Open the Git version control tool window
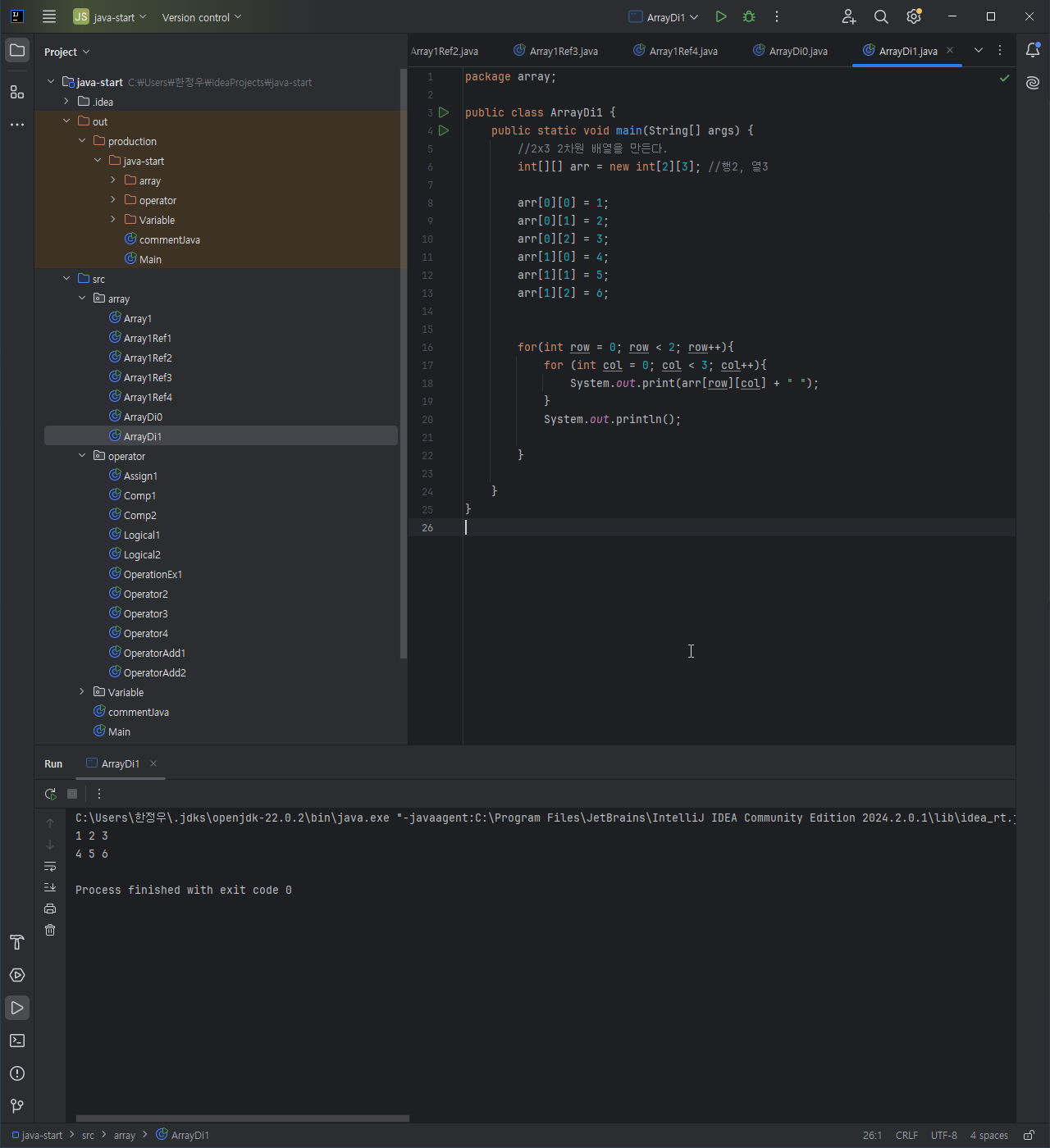The image size is (1050, 1148). [x=17, y=1106]
